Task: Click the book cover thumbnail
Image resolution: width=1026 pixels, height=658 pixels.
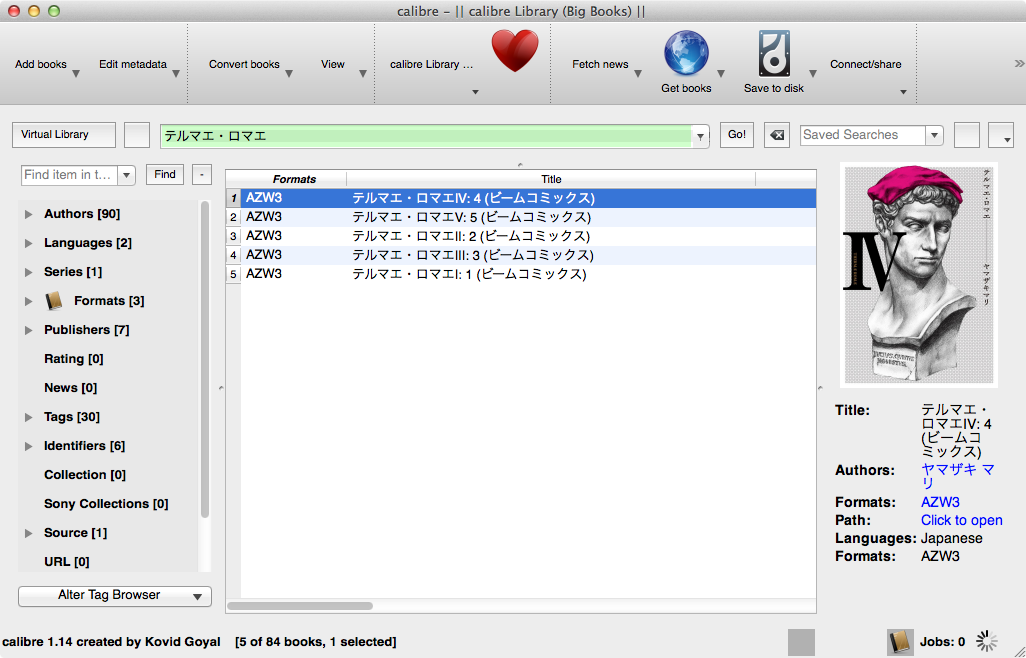Action: tap(919, 275)
